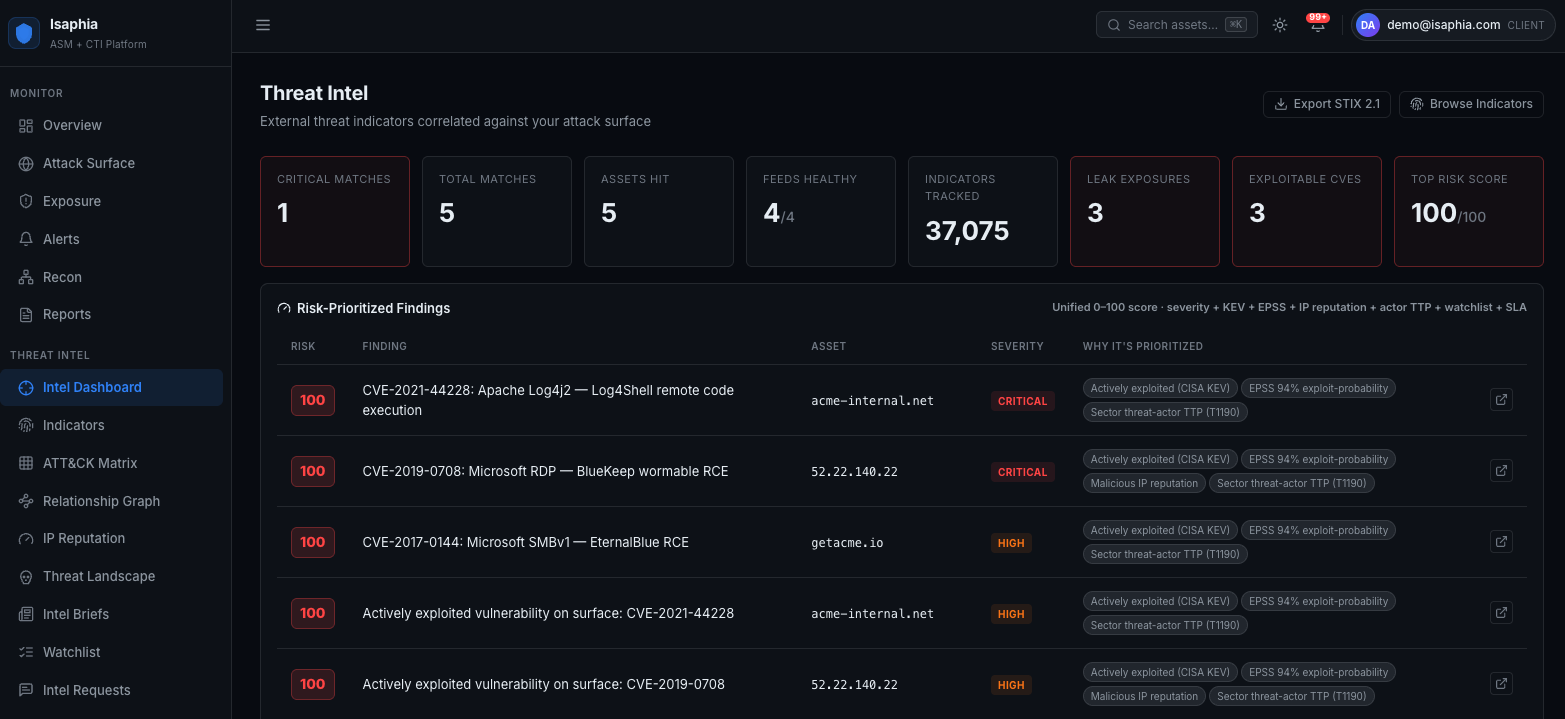Click the ASSET column header
1565x719 pixels.
point(829,346)
